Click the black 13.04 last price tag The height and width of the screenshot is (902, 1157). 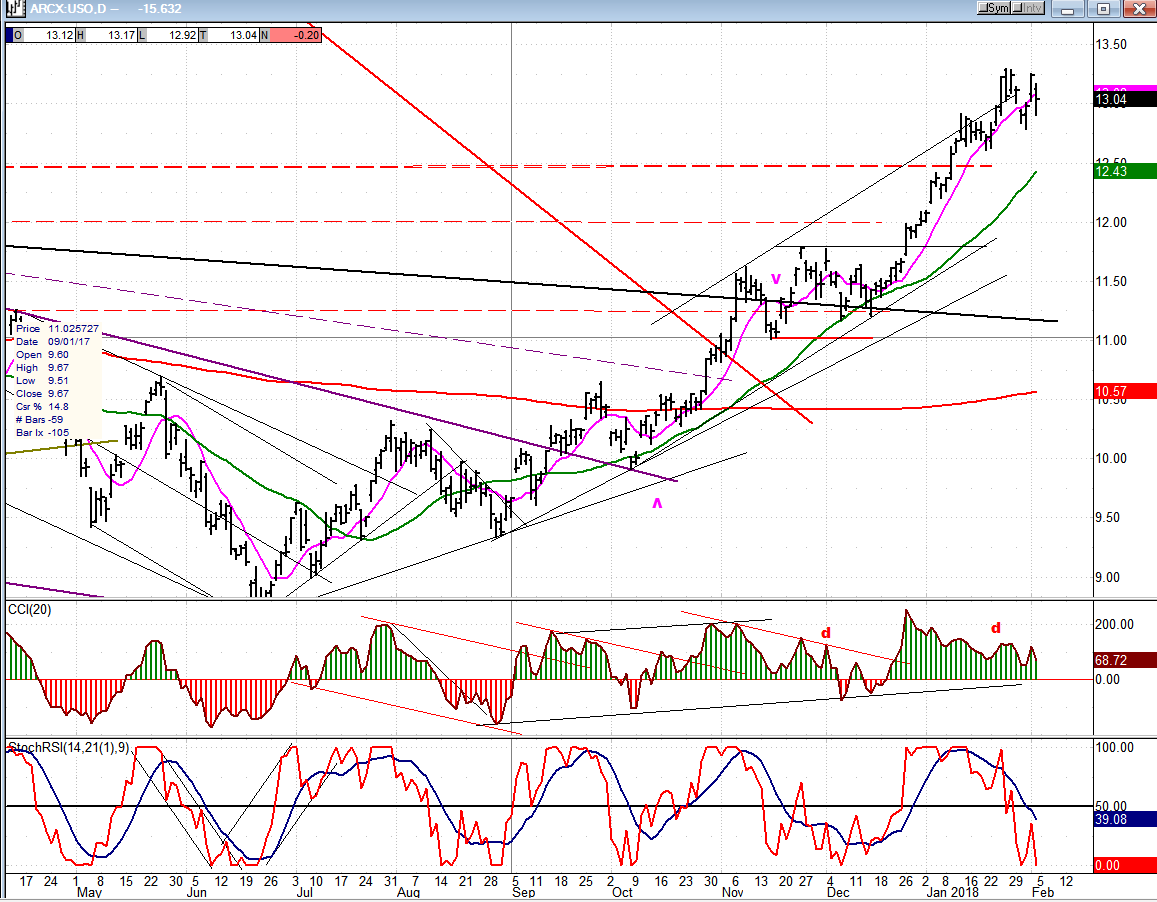point(1125,99)
